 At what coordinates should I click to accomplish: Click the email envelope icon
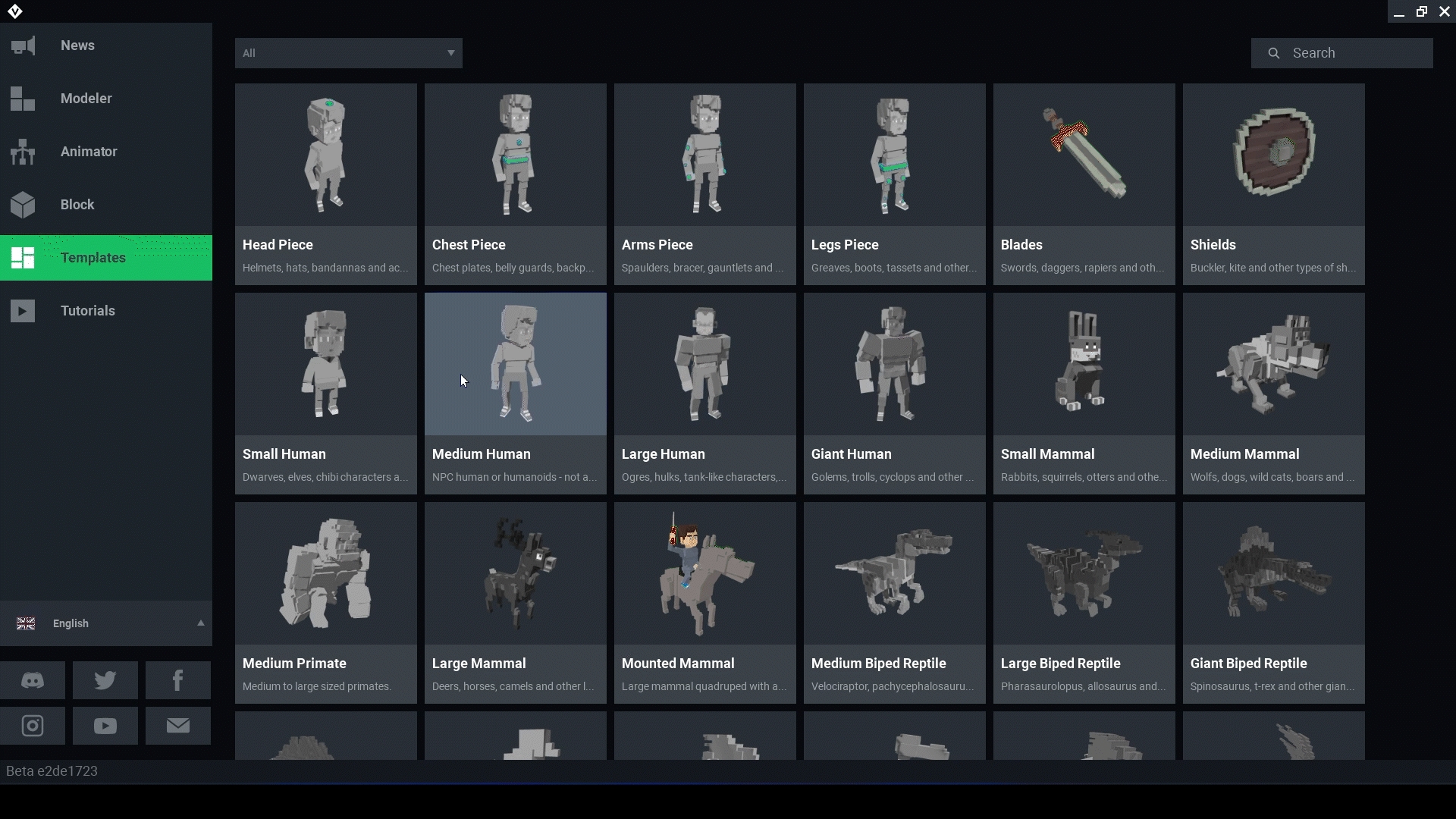pyautogui.click(x=177, y=726)
